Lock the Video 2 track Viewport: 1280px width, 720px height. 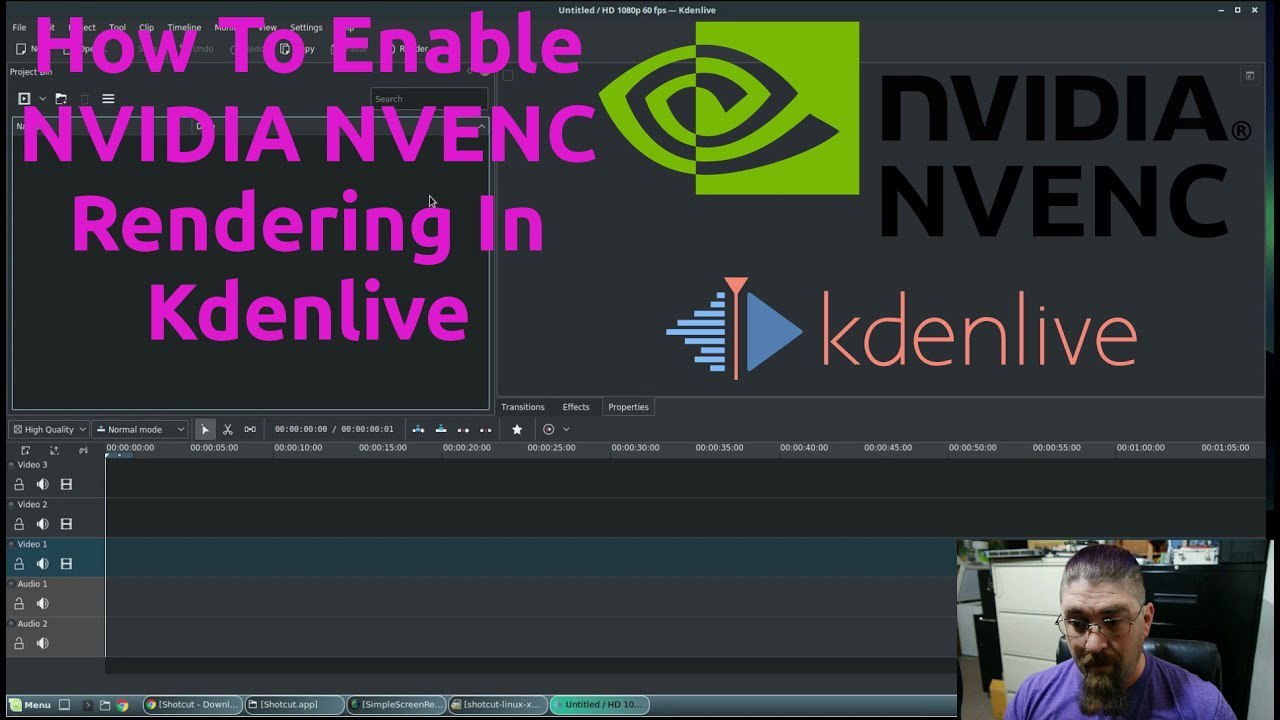(19, 524)
